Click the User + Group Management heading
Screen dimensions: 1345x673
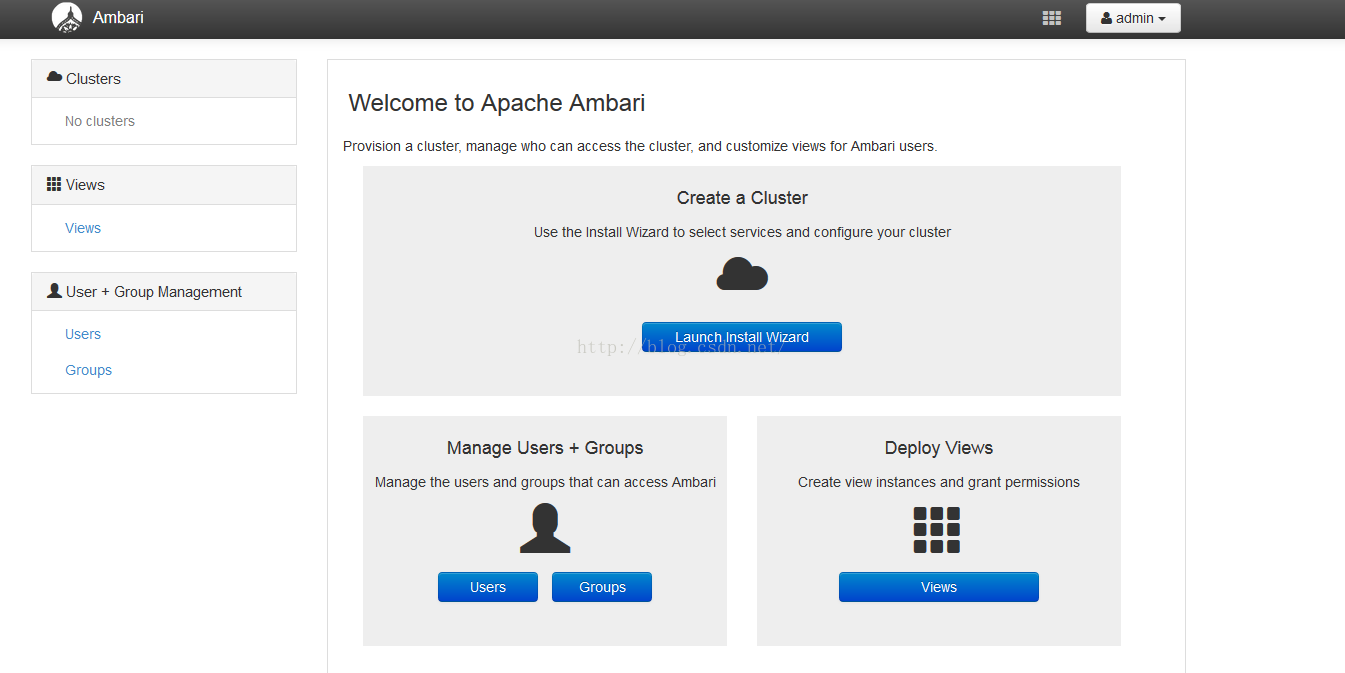(x=154, y=292)
